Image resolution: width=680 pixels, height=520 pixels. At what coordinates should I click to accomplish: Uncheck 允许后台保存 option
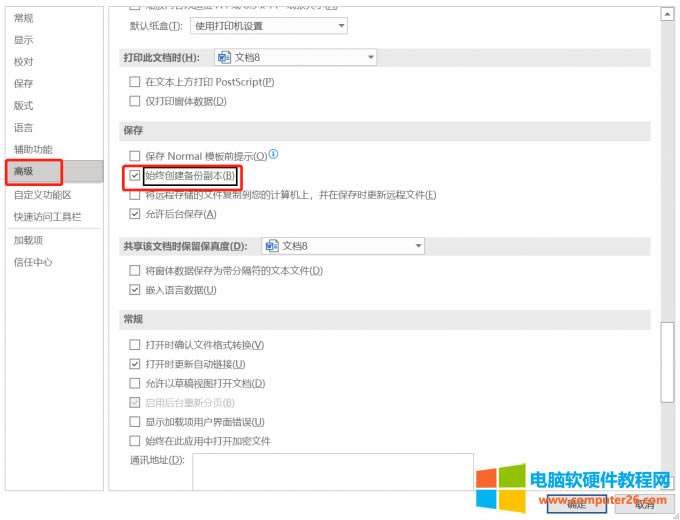pyautogui.click(x=135, y=214)
